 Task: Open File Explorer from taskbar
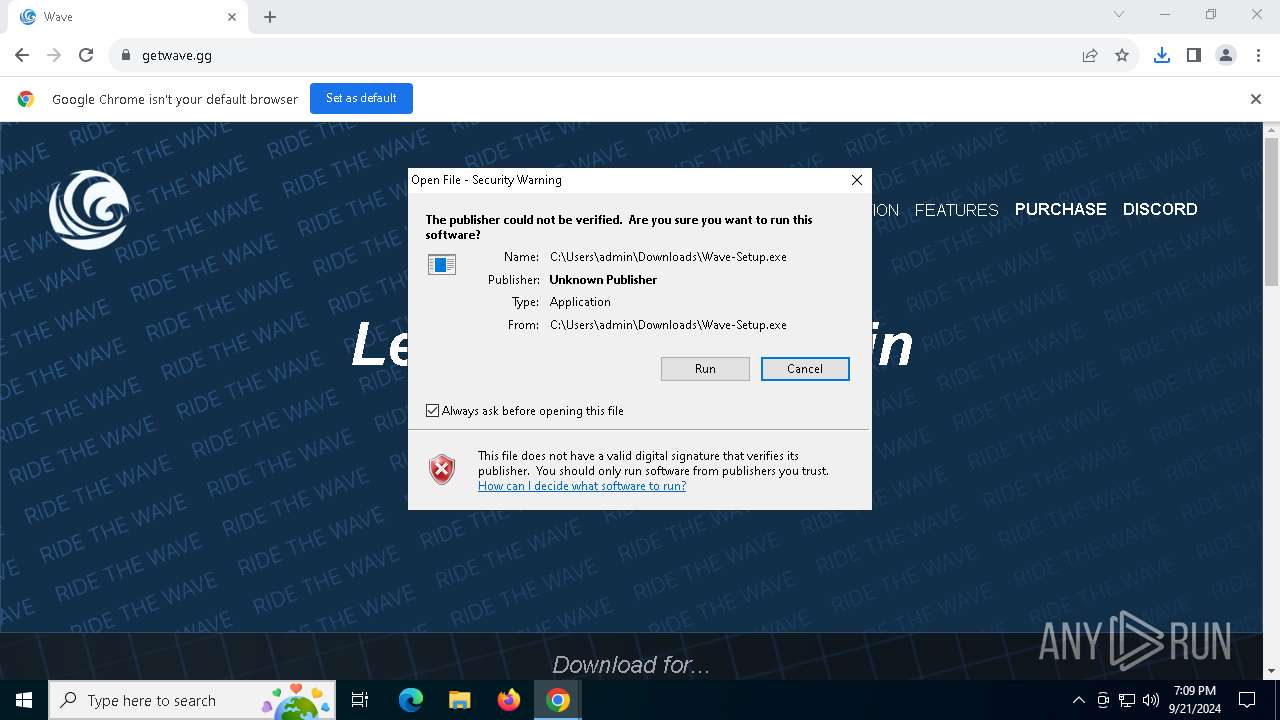tap(460, 700)
